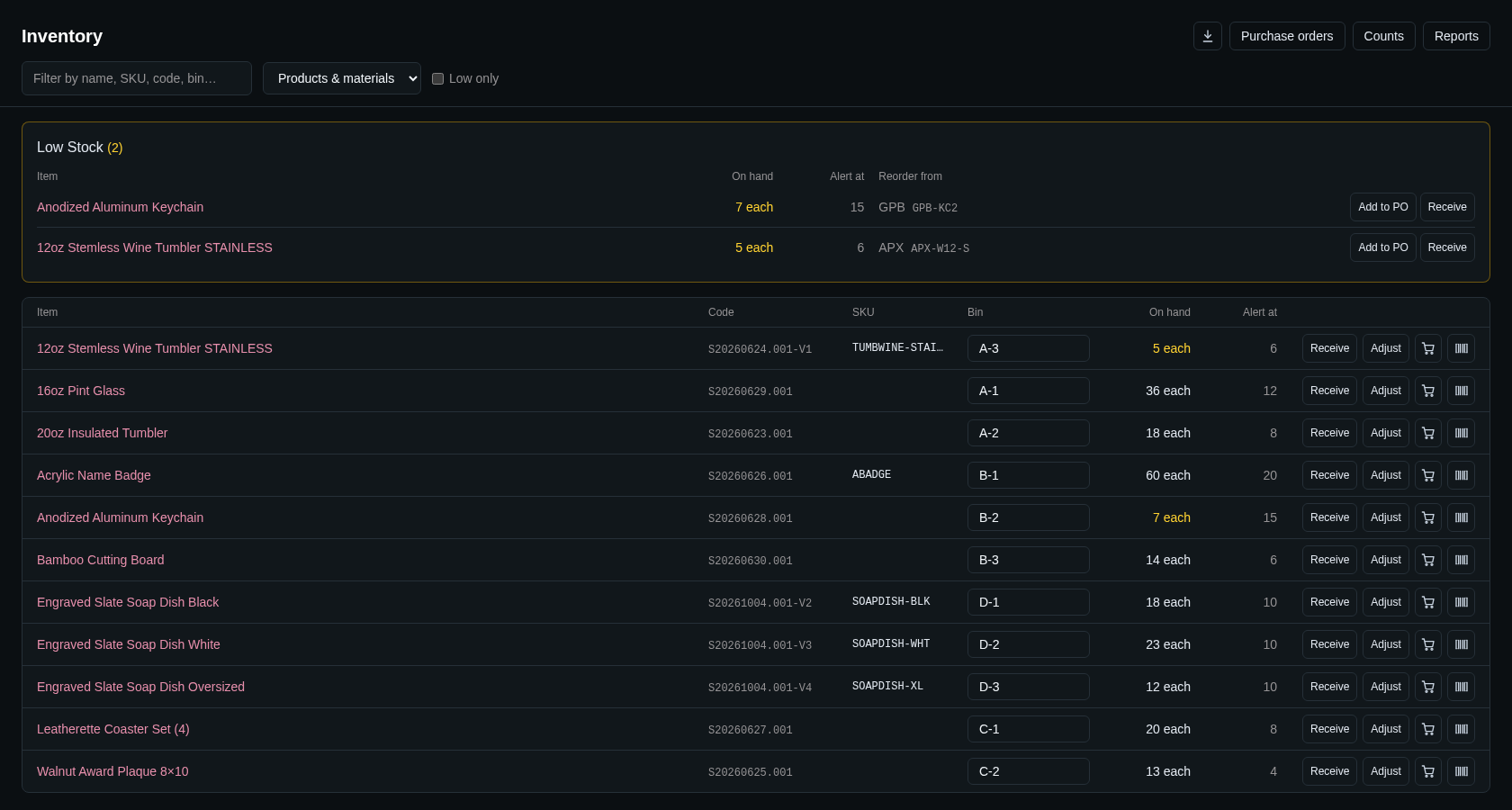
Task: Click reorder code GPB-KC2
Action: [x=935, y=208]
